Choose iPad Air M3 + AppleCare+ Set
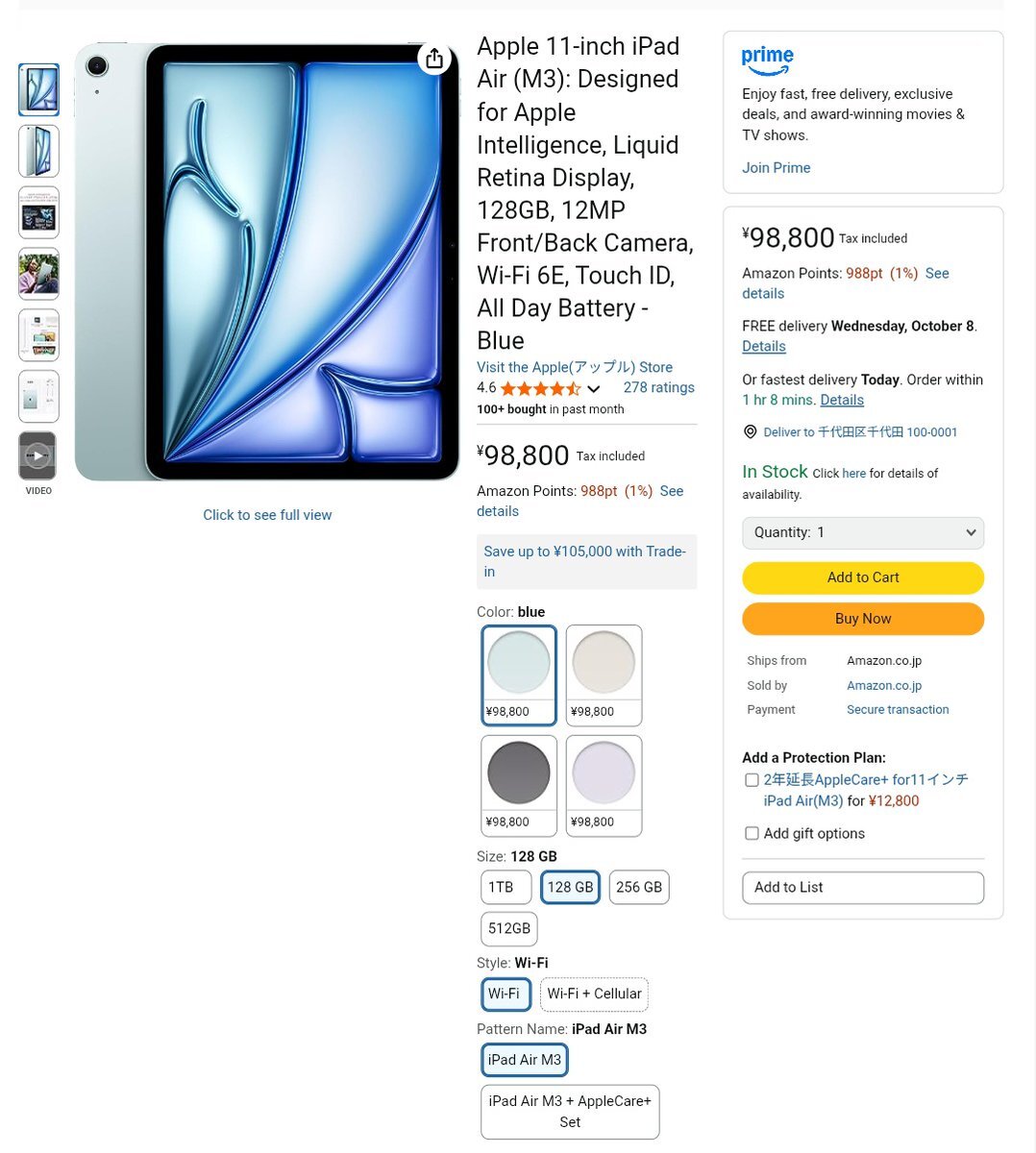The width and height of the screenshot is (1036, 1153). [570, 1112]
